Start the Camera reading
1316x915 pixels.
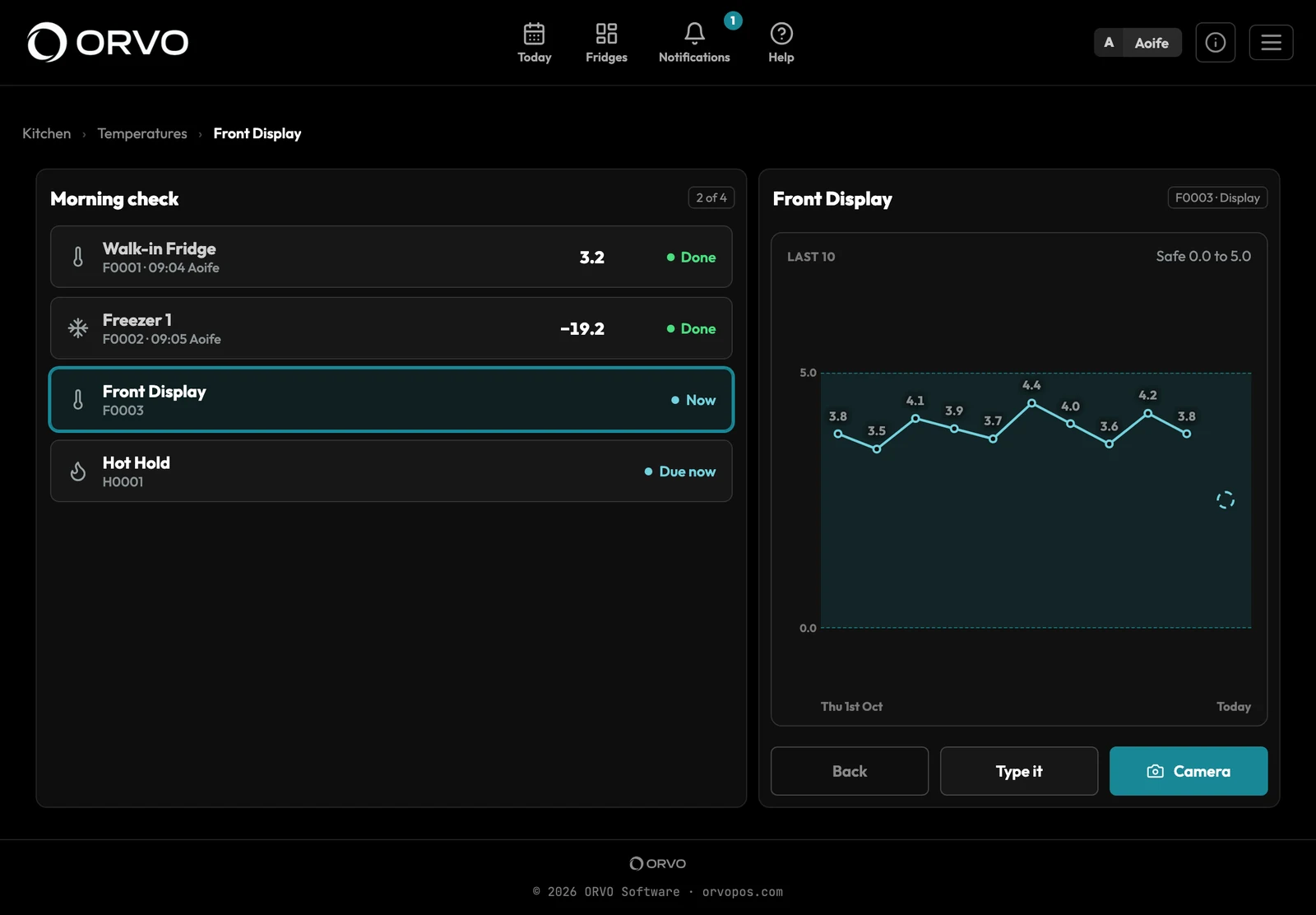click(x=1189, y=771)
